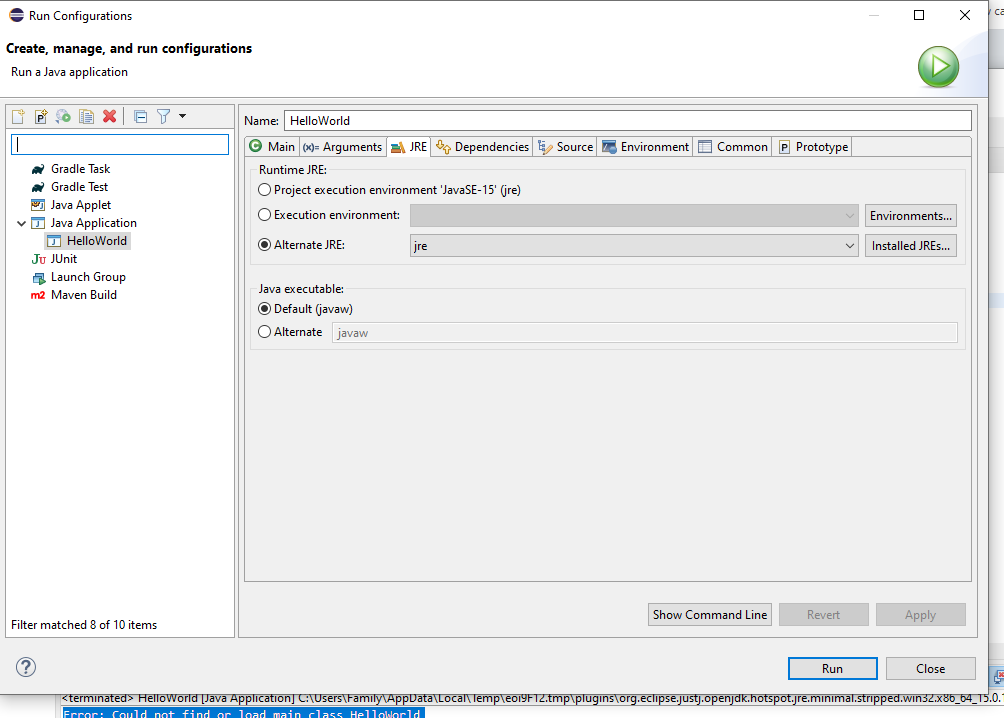
Task: Click the New launch configuration icon
Action: (x=18, y=117)
